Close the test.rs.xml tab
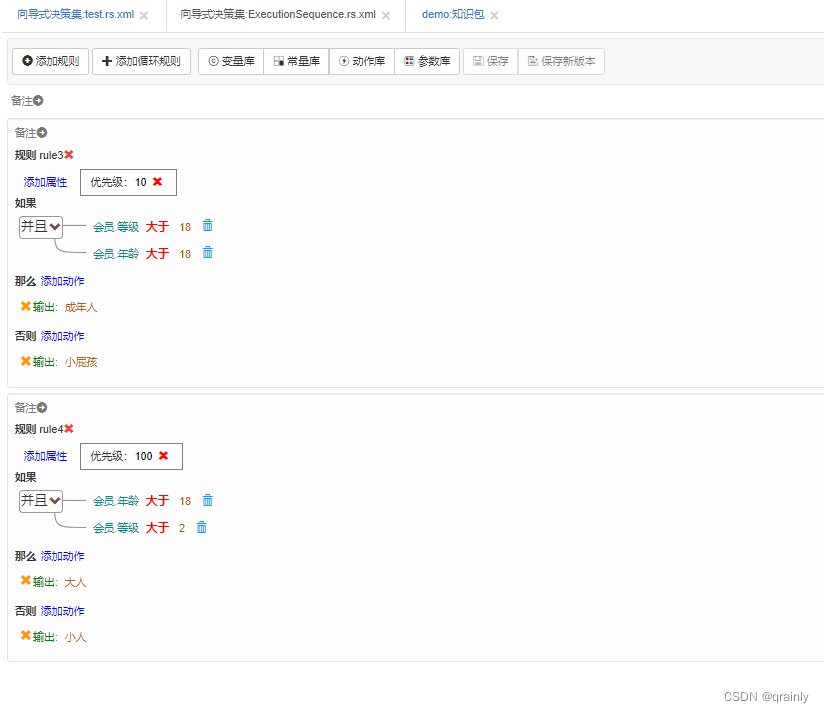 (x=144, y=16)
